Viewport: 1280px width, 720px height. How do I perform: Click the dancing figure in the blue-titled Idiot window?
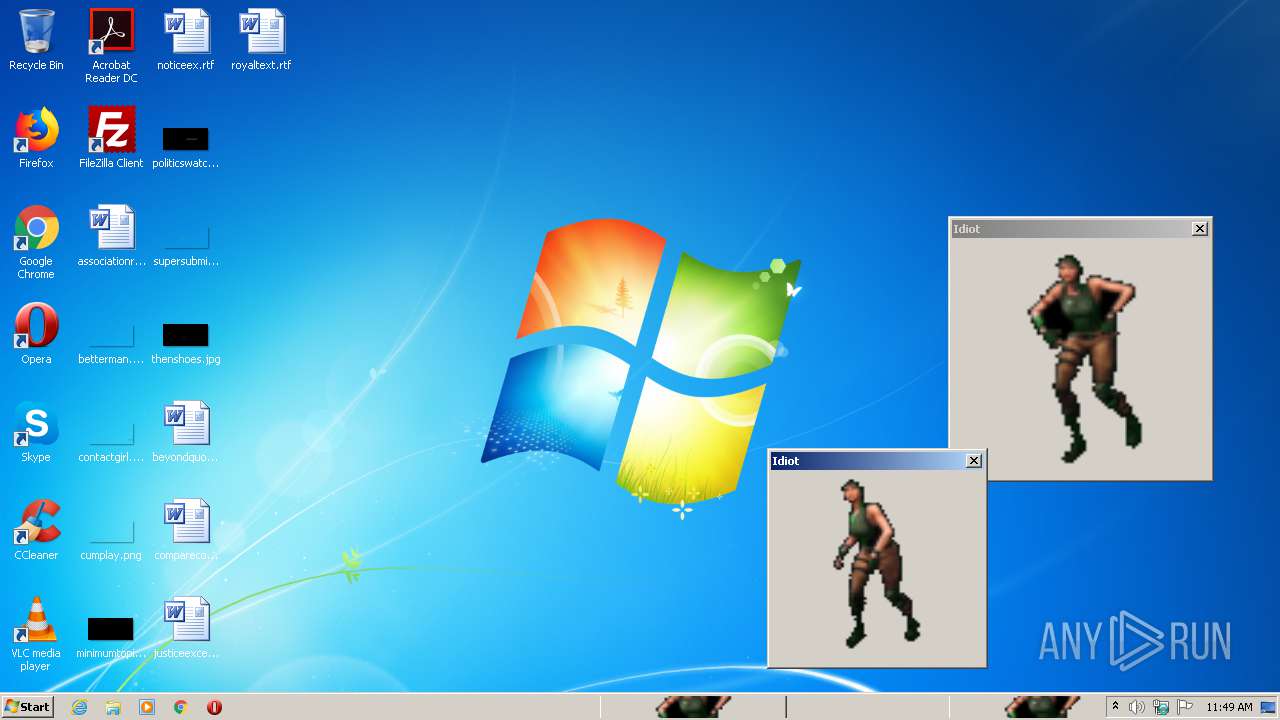(875, 563)
